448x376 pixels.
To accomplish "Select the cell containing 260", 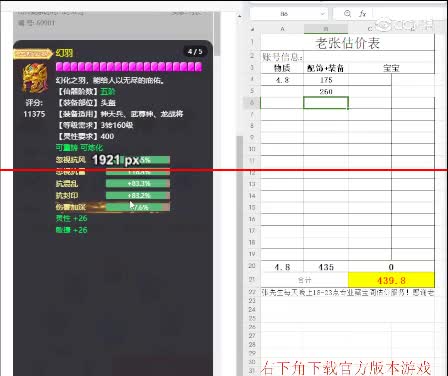I will (x=326, y=91).
